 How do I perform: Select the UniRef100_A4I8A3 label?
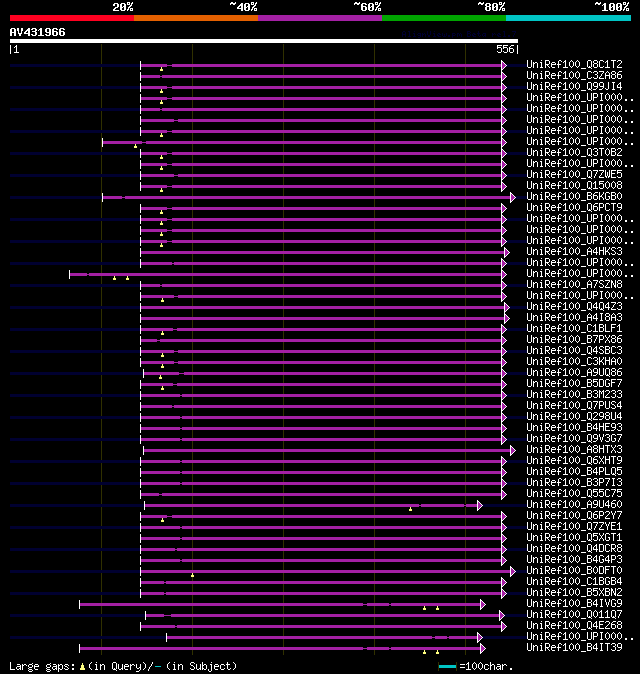(574, 318)
